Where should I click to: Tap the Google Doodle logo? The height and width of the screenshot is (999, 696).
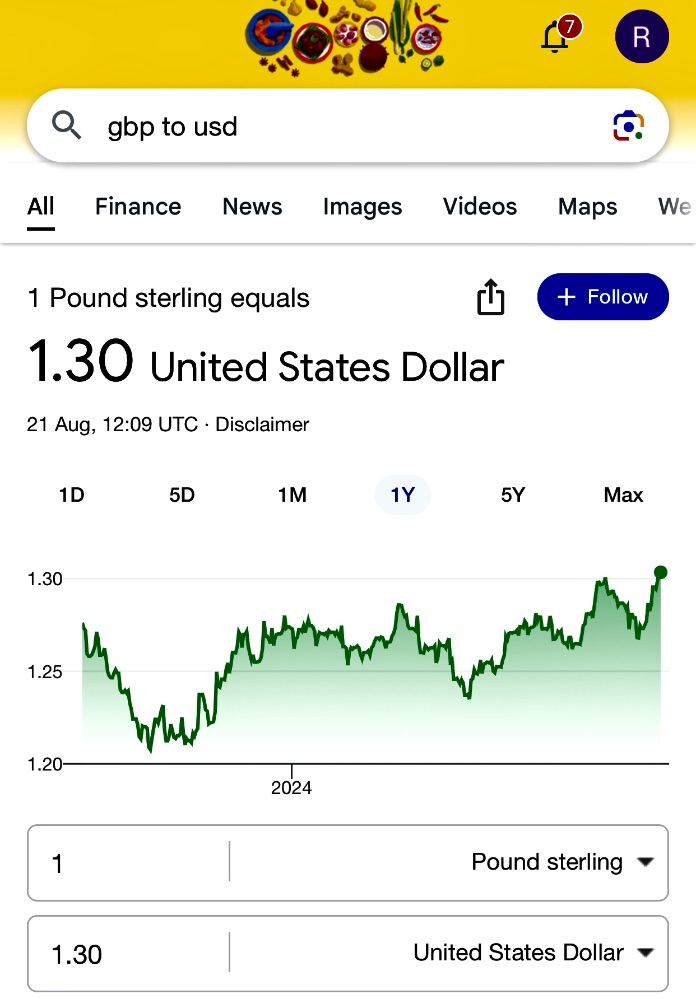click(x=343, y=38)
